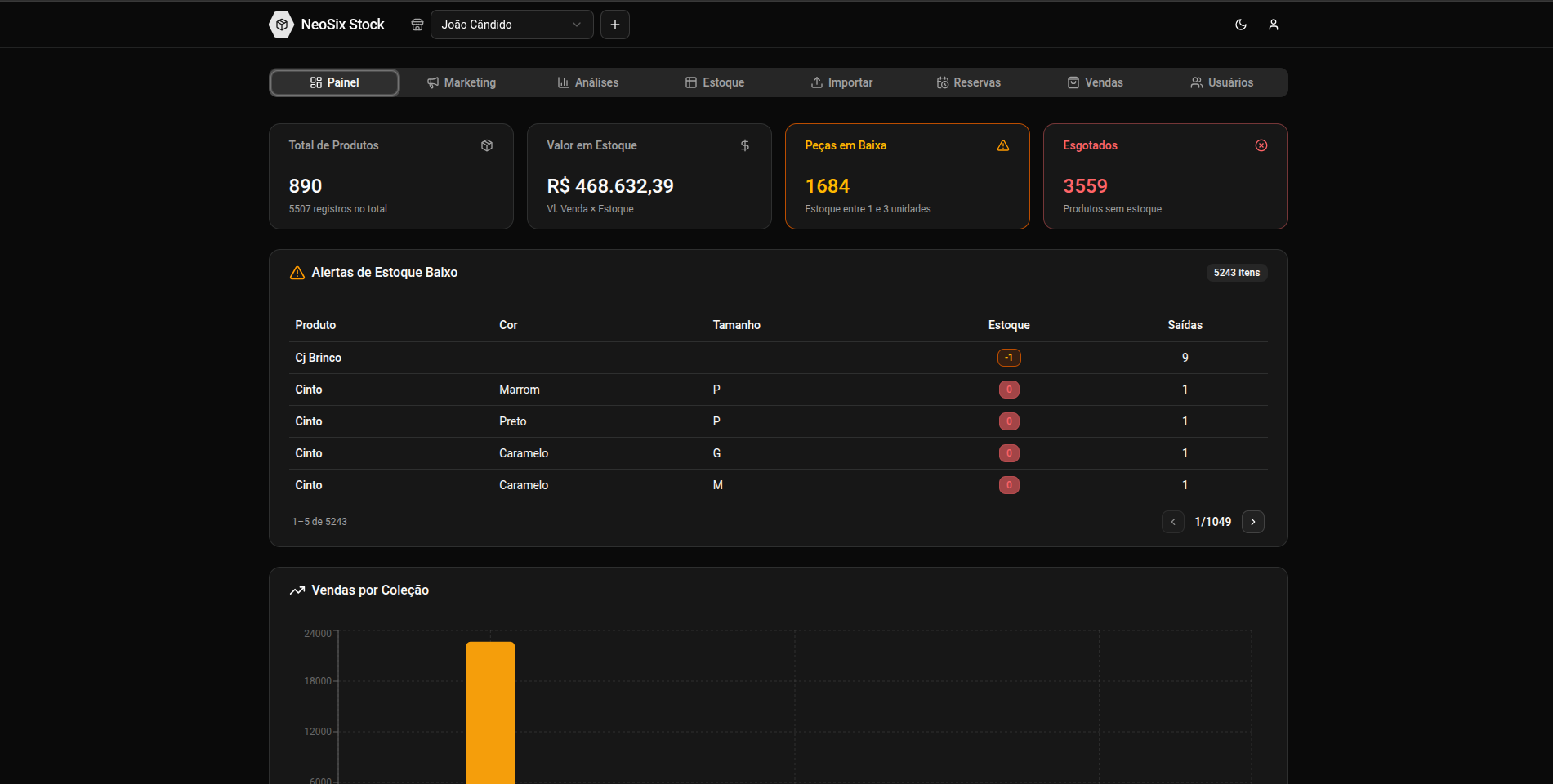Click the Produto column header
1553x784 pixels.
(315, 325)
